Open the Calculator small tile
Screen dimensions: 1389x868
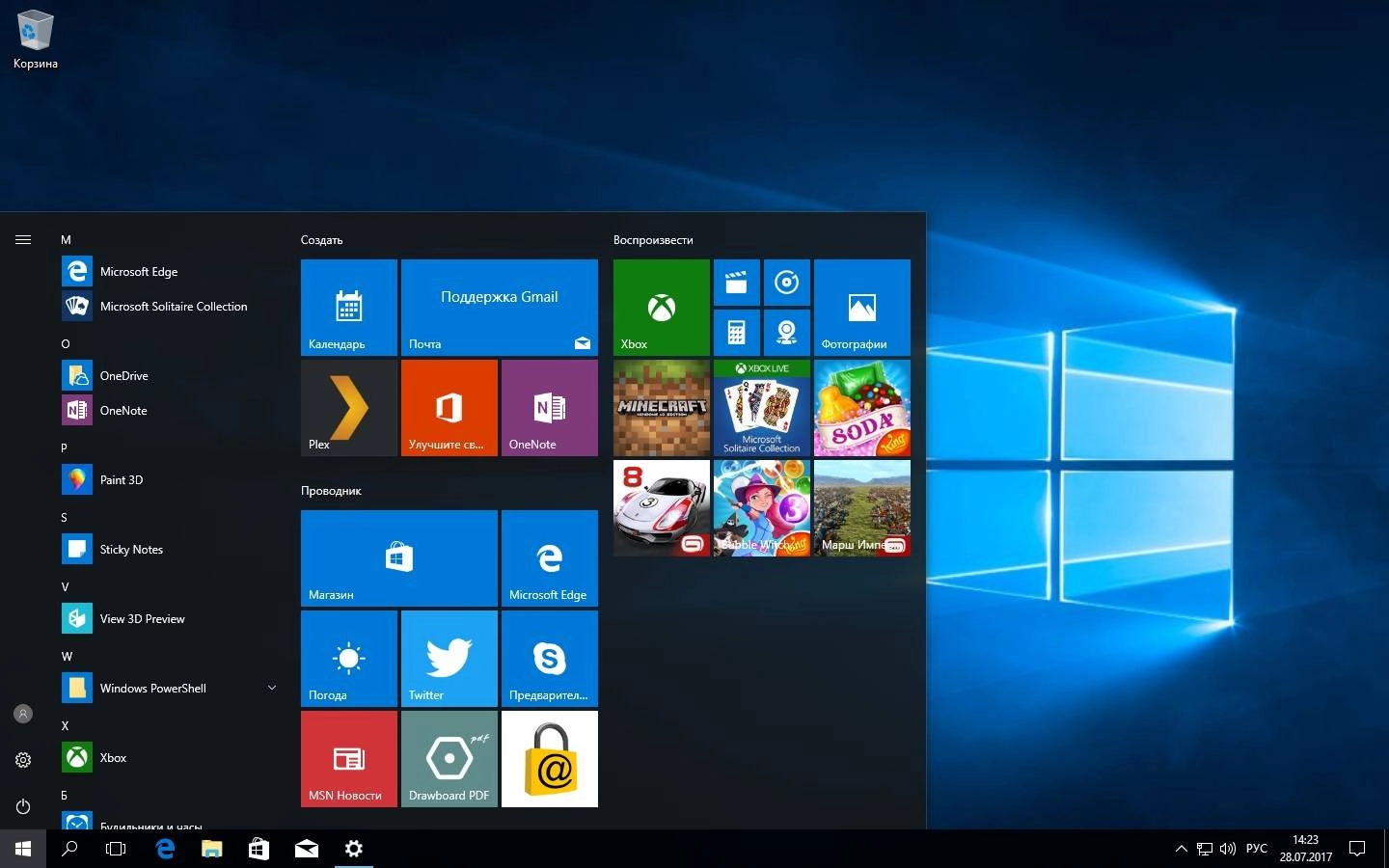point(737,333)
